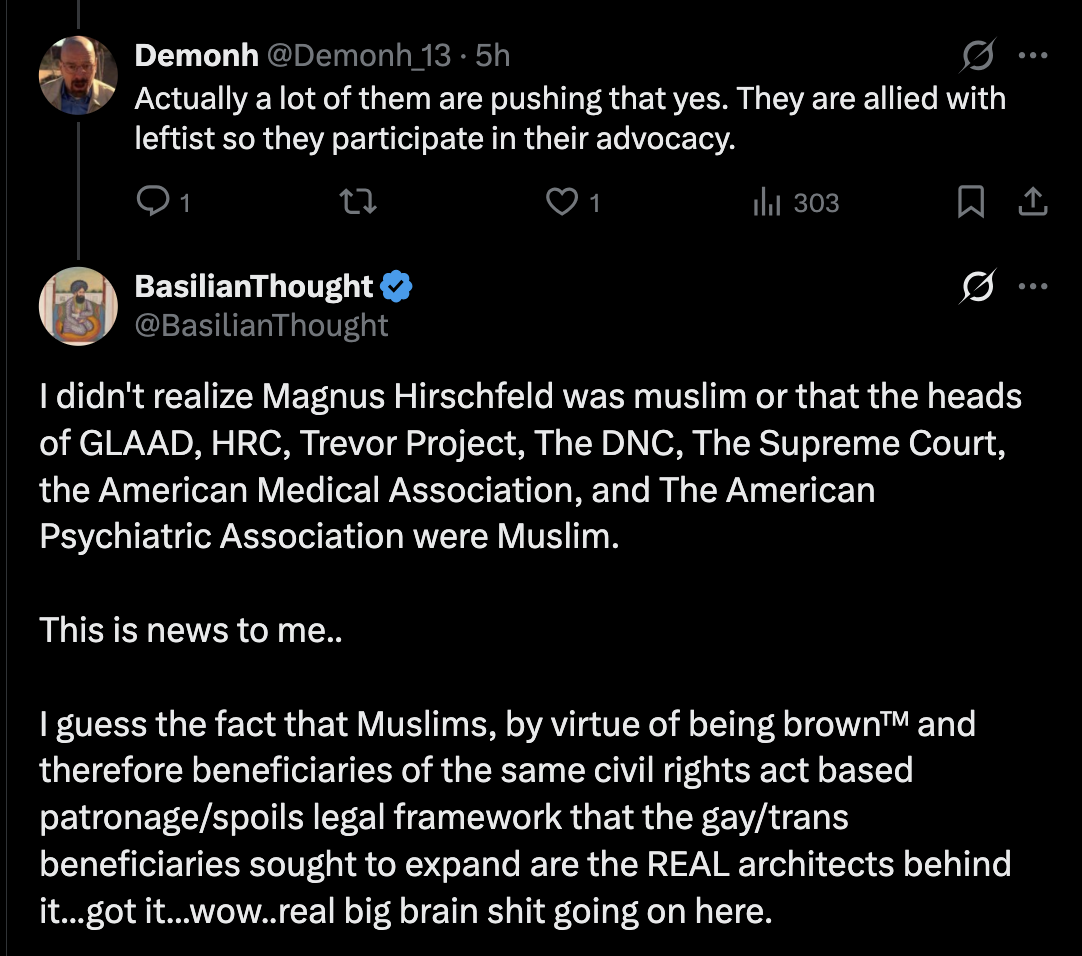1082x956 pixels.
Task: Open Demonh's profile picture
Action: (x=78, y=75)
